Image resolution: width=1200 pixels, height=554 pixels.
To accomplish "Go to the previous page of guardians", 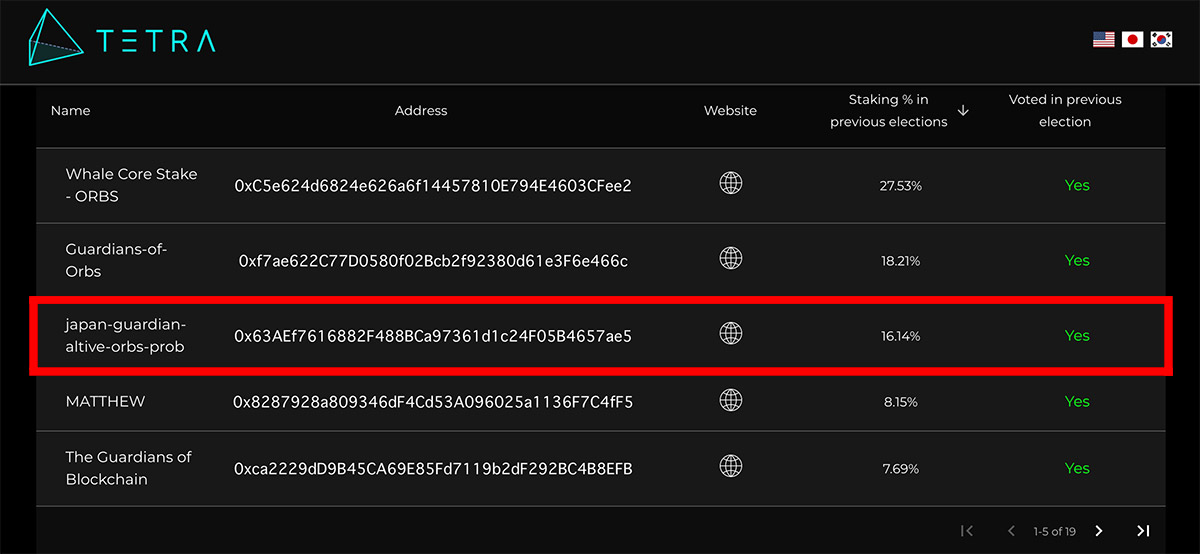I will point(1011,531).
